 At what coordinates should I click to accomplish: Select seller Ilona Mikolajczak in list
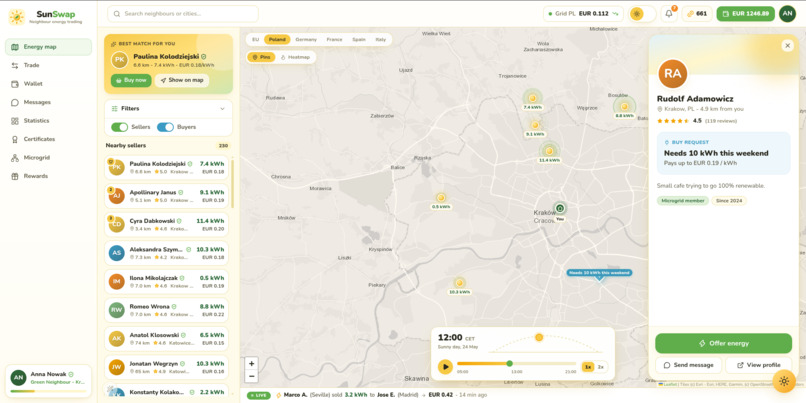pos(167,282)
